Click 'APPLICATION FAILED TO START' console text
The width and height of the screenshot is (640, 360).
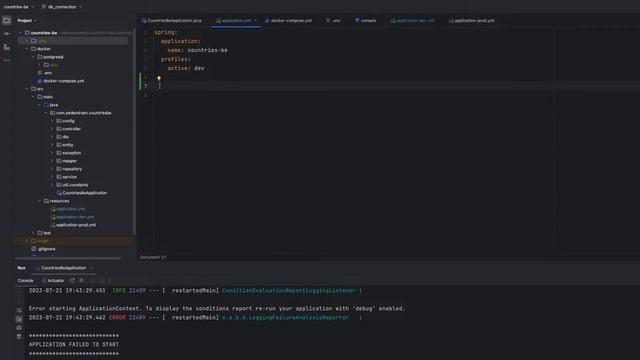point(73,344)
